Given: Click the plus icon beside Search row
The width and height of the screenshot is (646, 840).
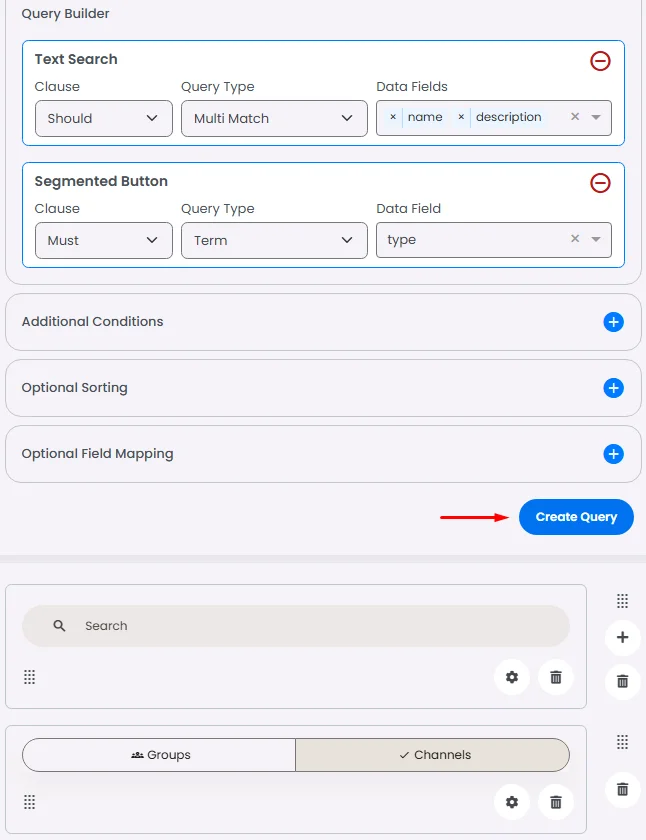Looking at the screenshot, I should [x=622, y=637].
